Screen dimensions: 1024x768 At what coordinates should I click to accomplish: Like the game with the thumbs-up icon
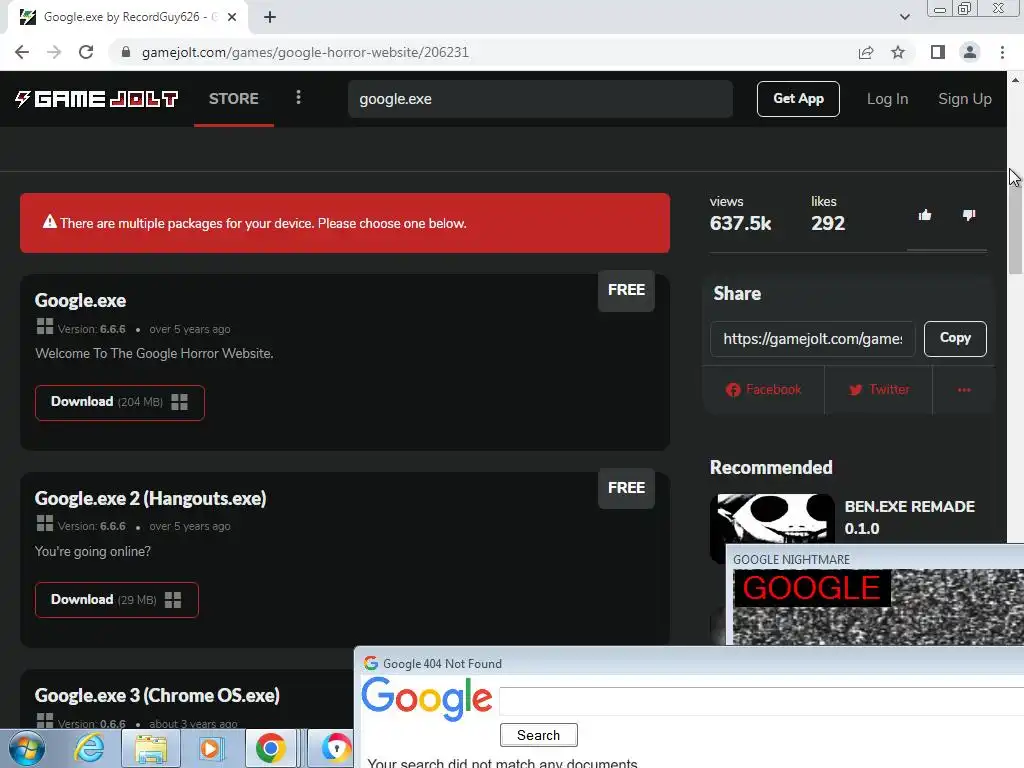pyautogui.click(x=925, y=215)
